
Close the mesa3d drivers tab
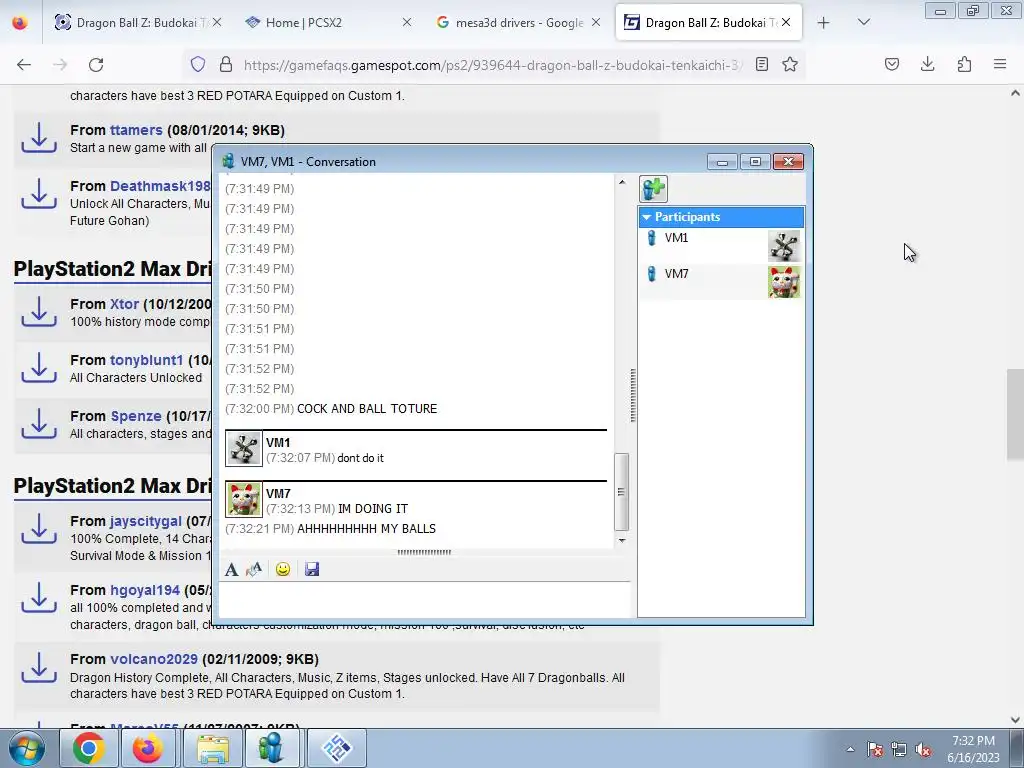[596, 23]
